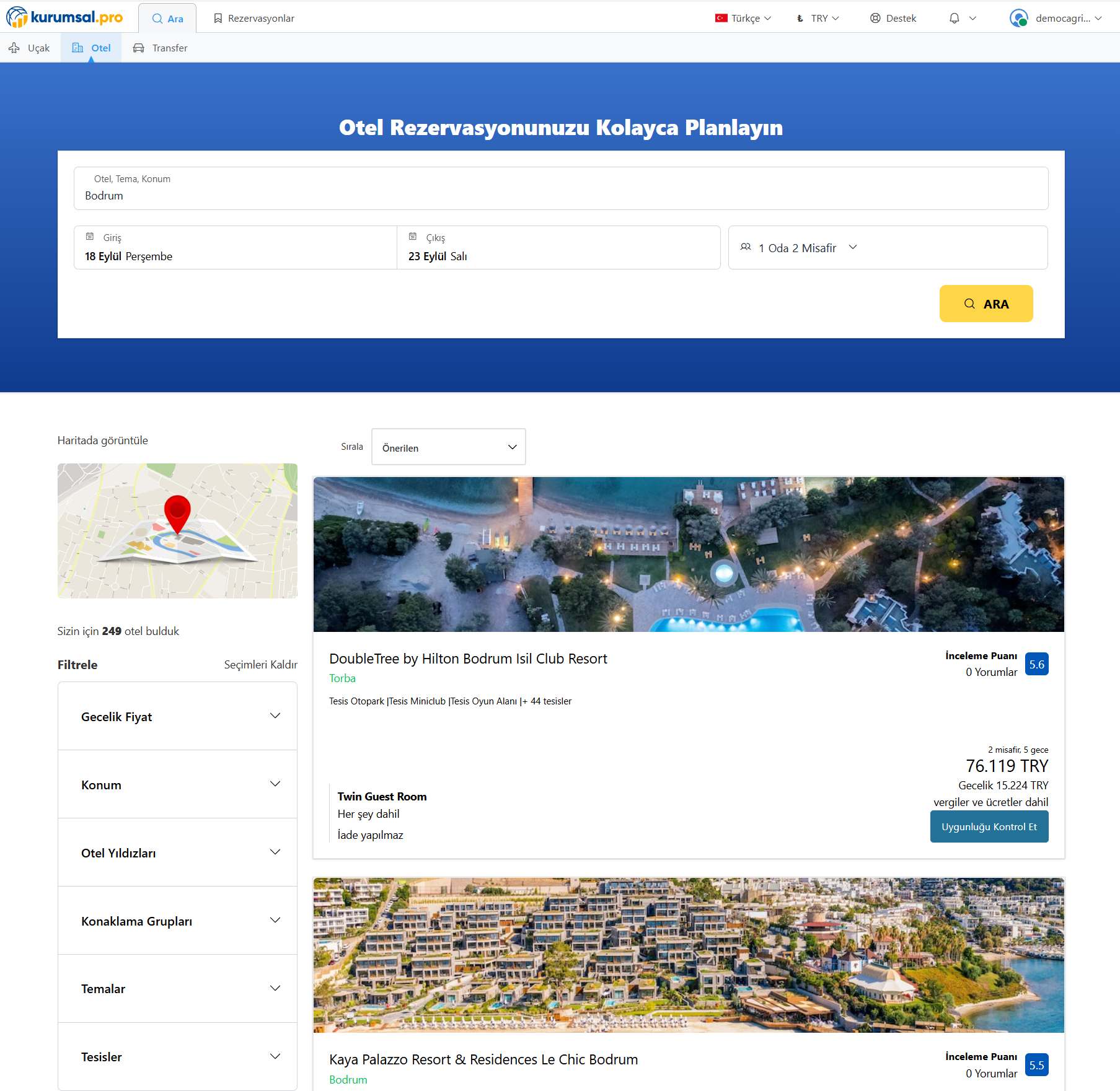Open the democagri account menu

click(1056, 19)
